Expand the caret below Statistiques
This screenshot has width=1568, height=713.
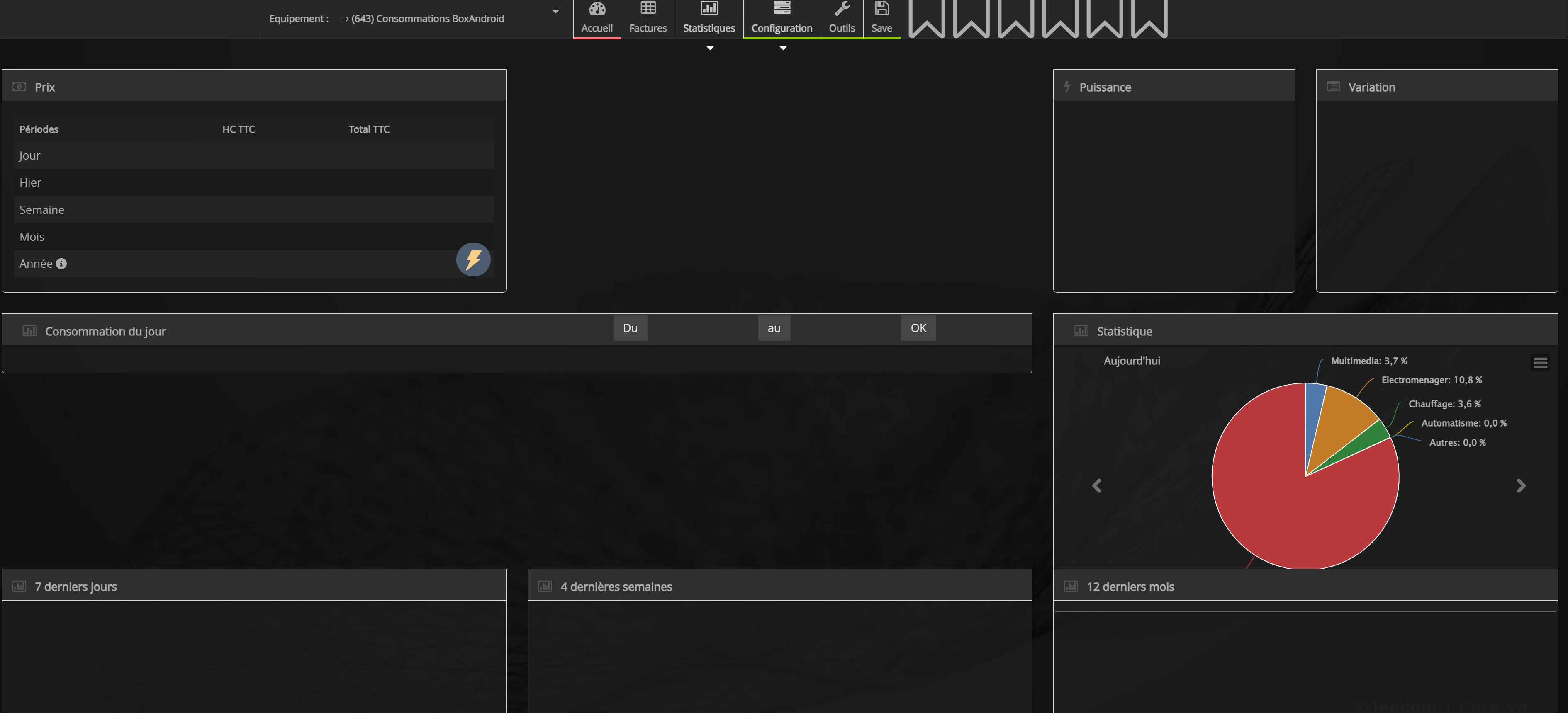click(x=710, y=48)
